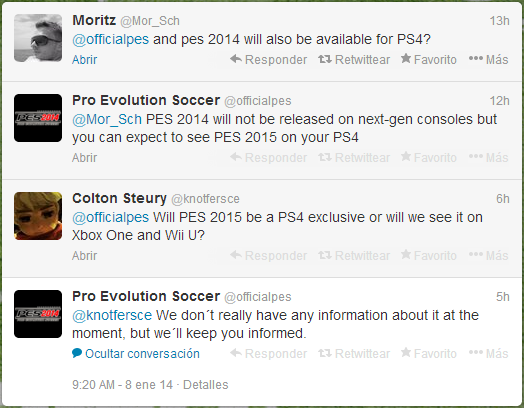Image resolution: width=524 pixels, height=408 pixels.
Task: Open Más menu on Colton Steury's tweet
Action: click(x=489, y=256)
